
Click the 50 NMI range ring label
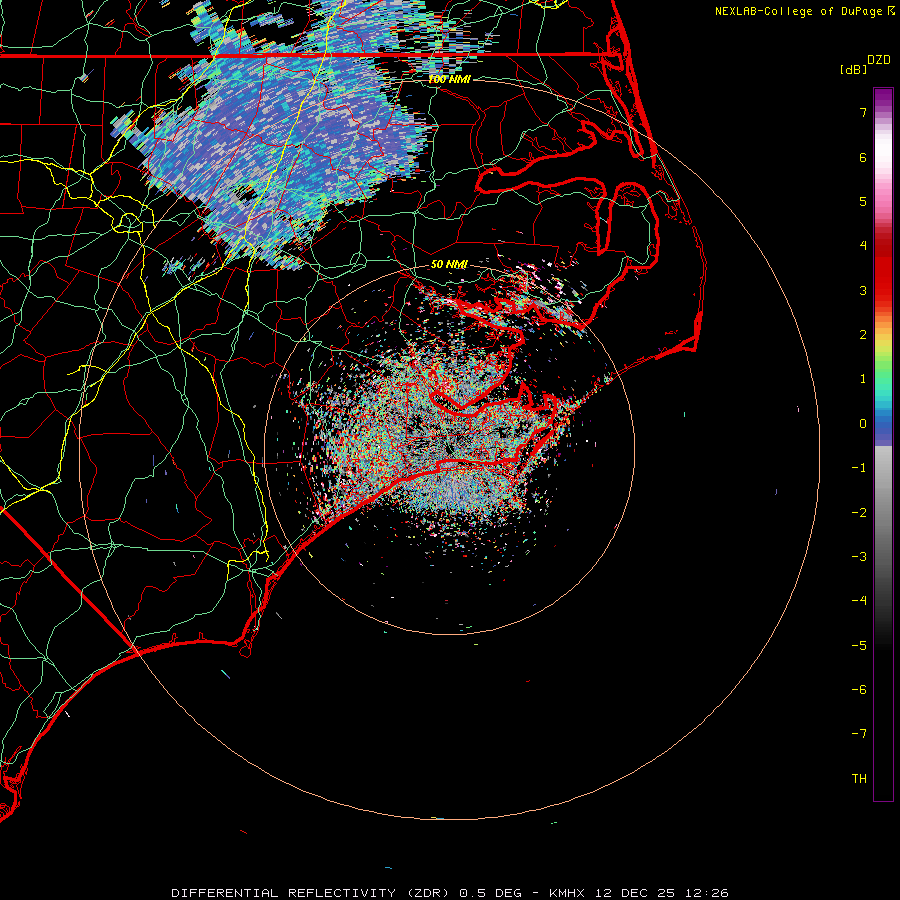tap(449, 264)
